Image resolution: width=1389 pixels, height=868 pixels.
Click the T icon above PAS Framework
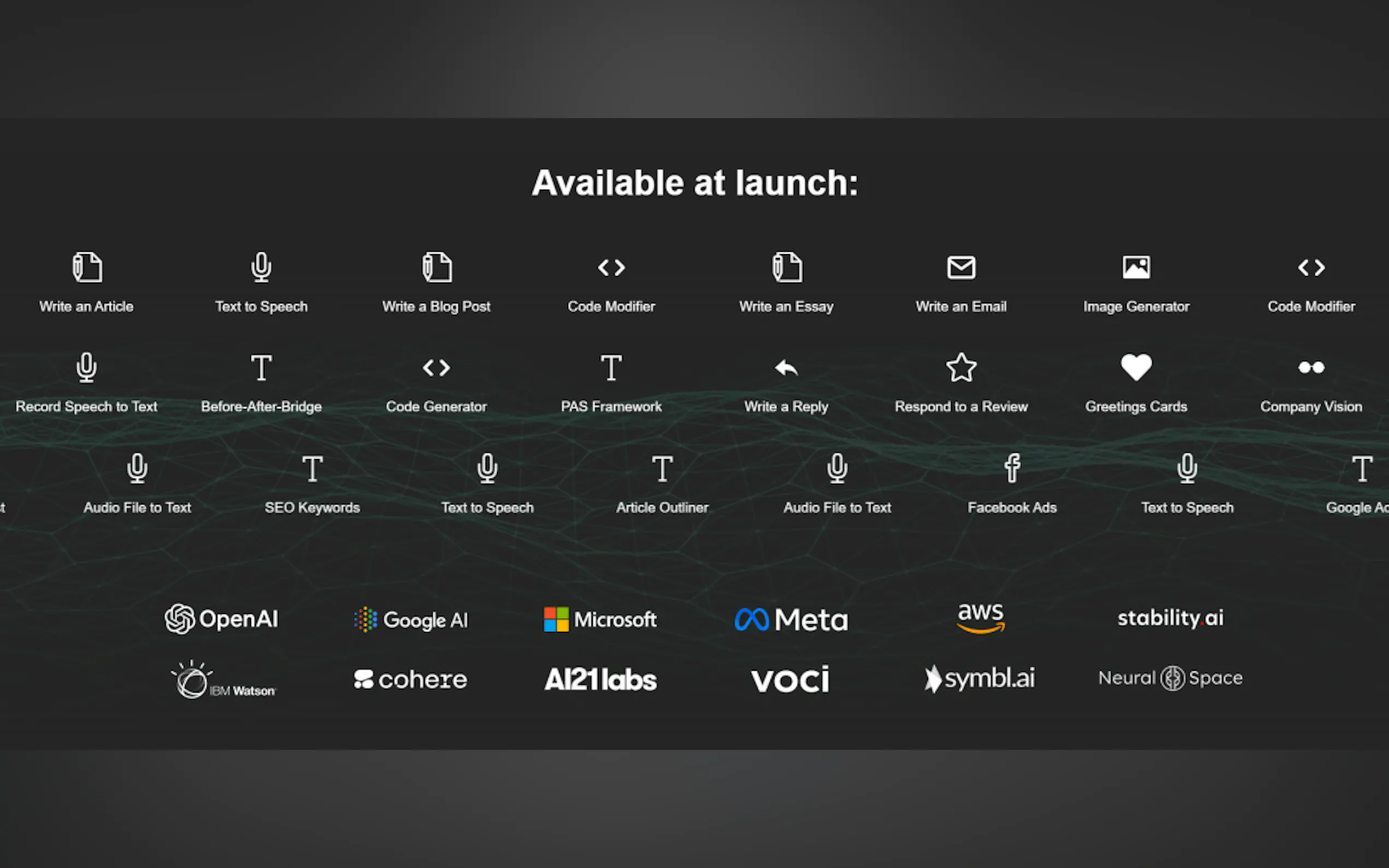(x=611, y=367)
